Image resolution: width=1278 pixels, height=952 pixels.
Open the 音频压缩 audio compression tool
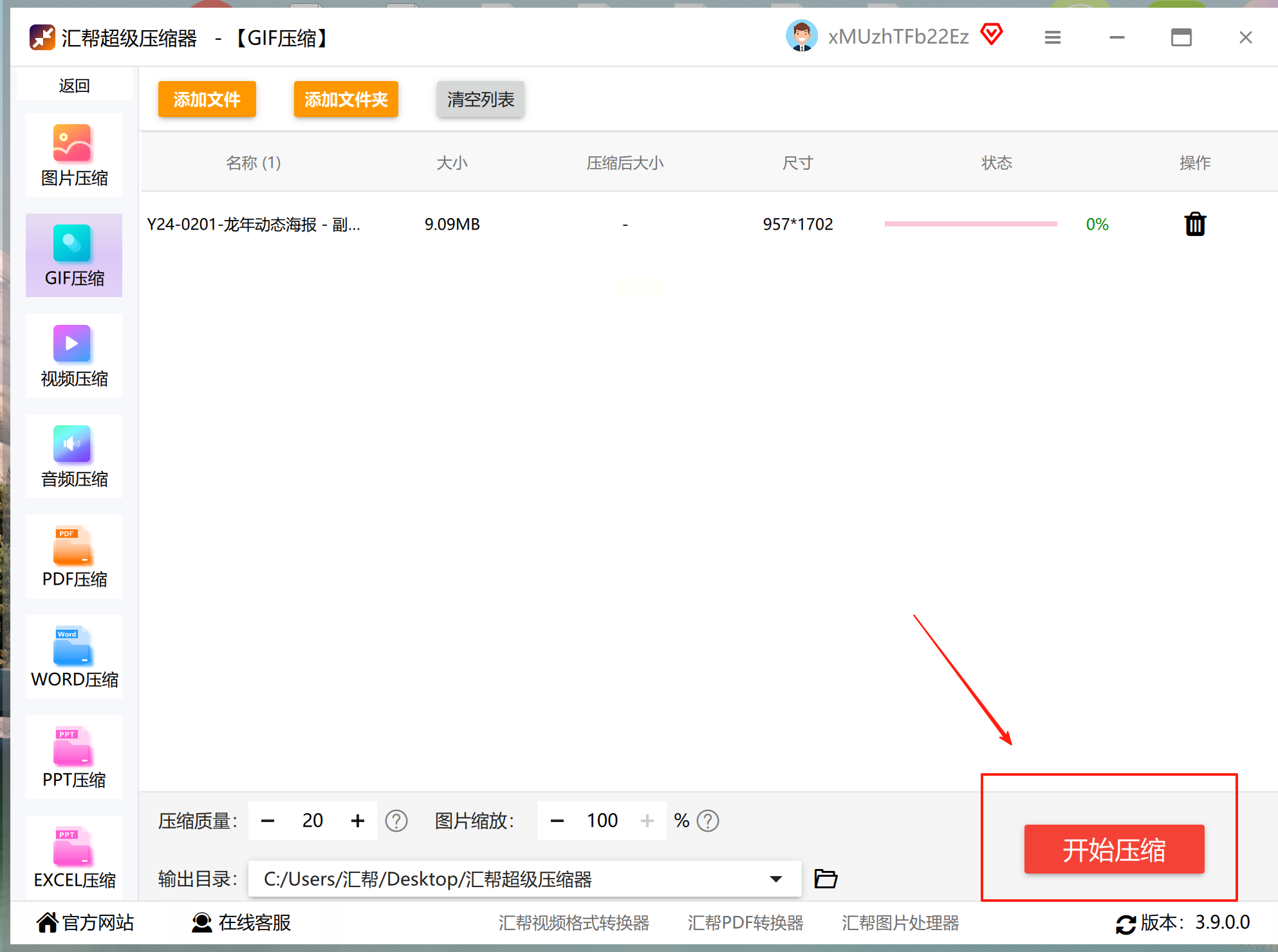74,456
